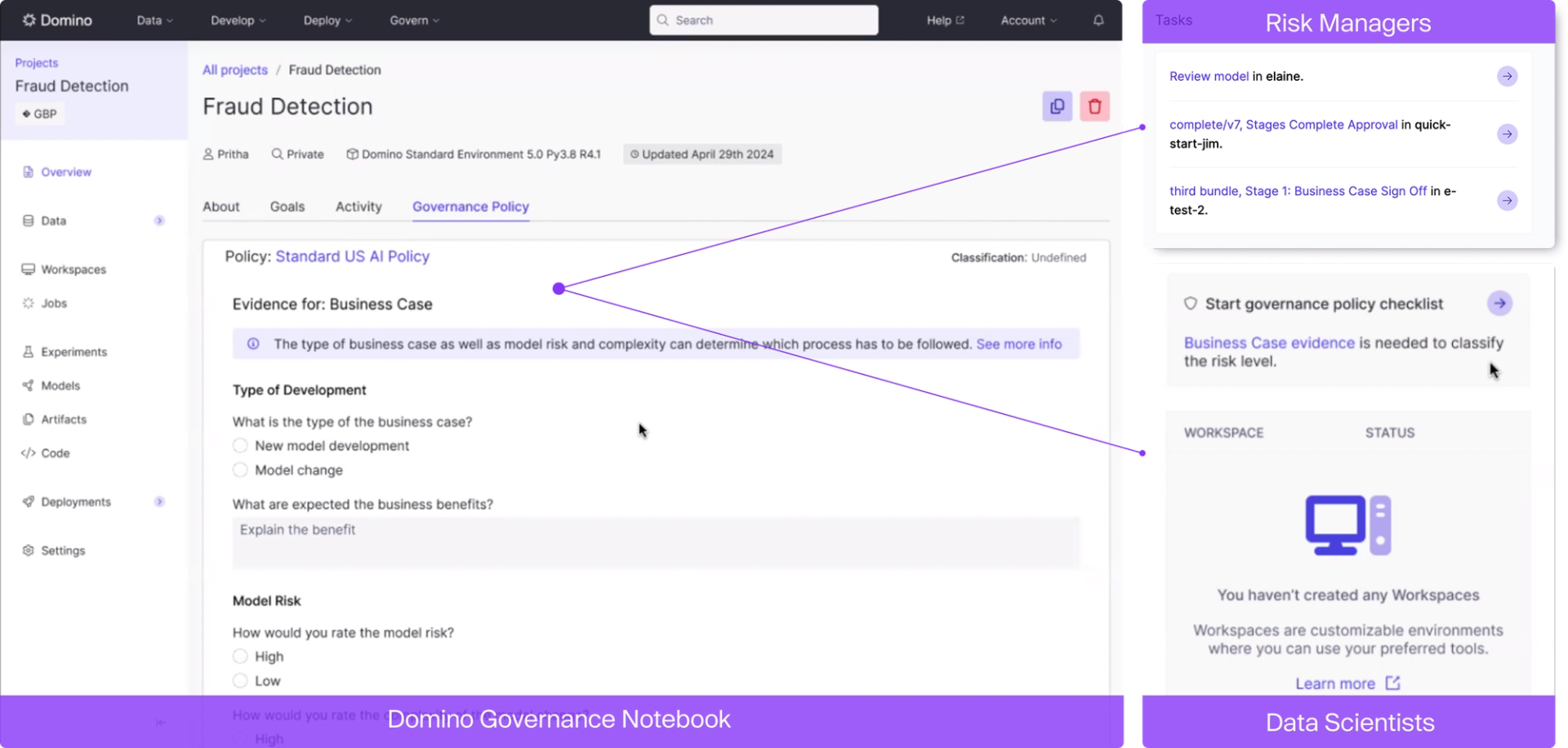Click the Search input field

point(764,20)
